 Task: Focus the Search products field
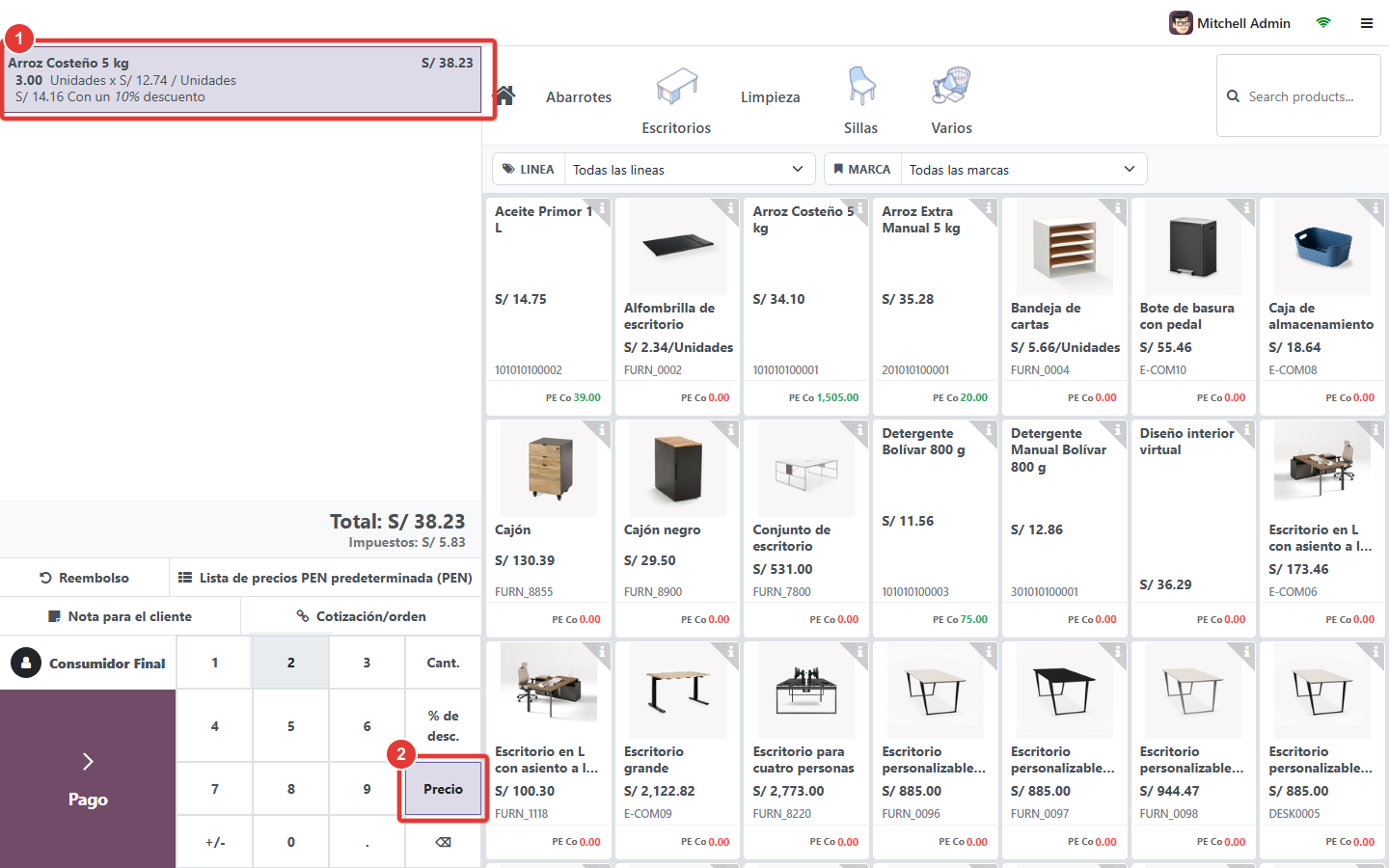[x=1298, y=95]
